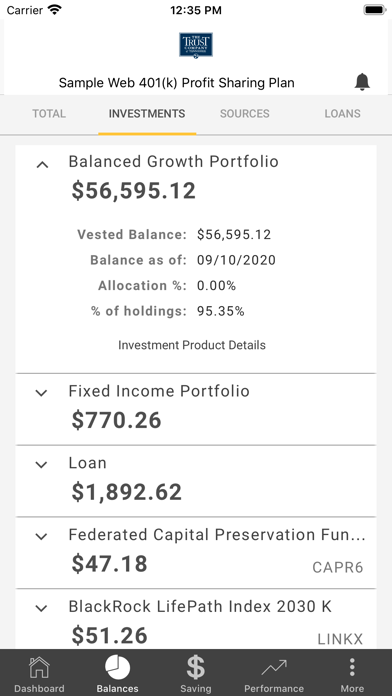Open Dashboard house icon
The height and width of the screenshot is (696, 392).
(39, 668)
